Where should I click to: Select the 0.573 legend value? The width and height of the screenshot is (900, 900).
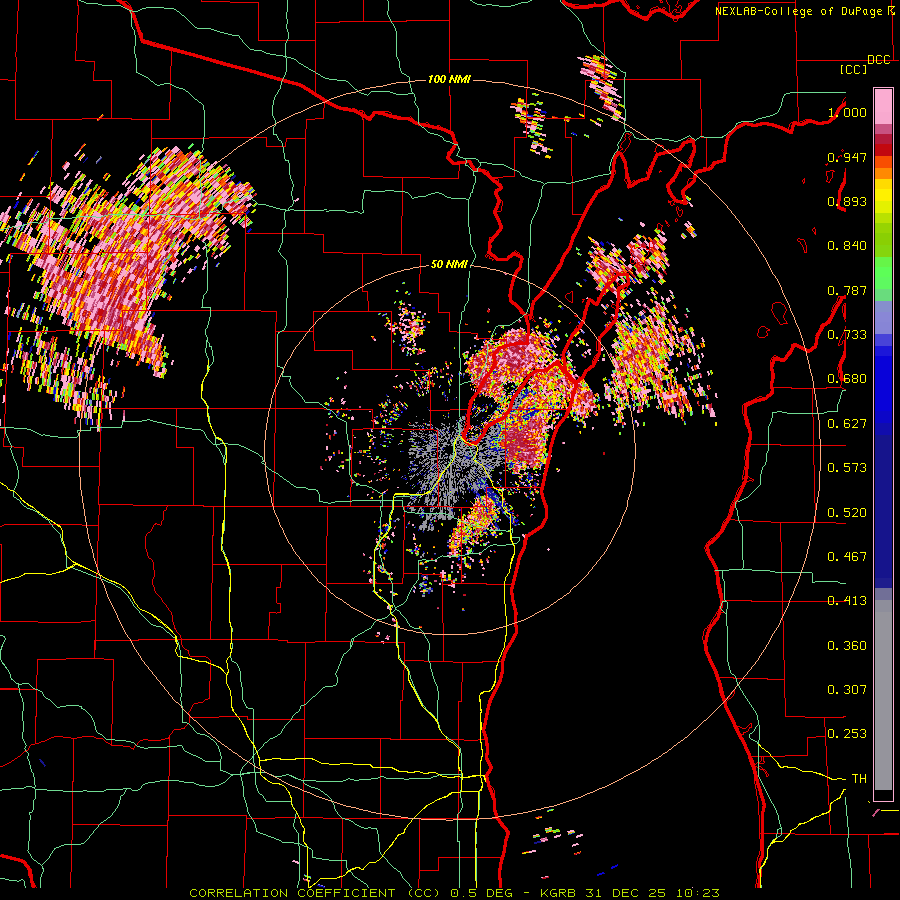pyautogui.click(x=847, y=467)
